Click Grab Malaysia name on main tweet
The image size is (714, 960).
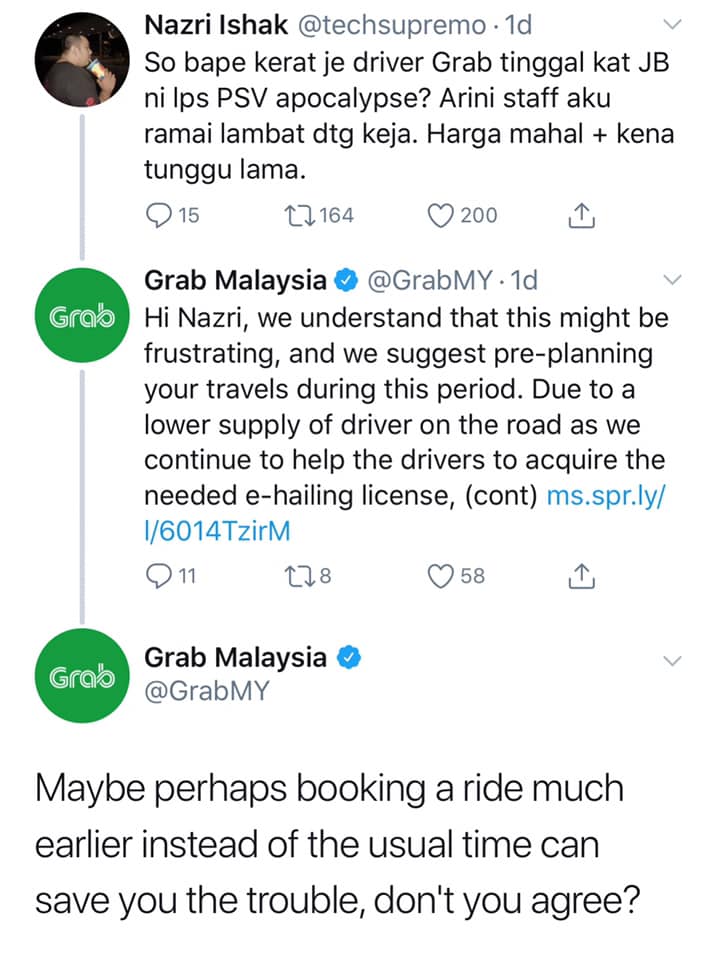(236, 657)
